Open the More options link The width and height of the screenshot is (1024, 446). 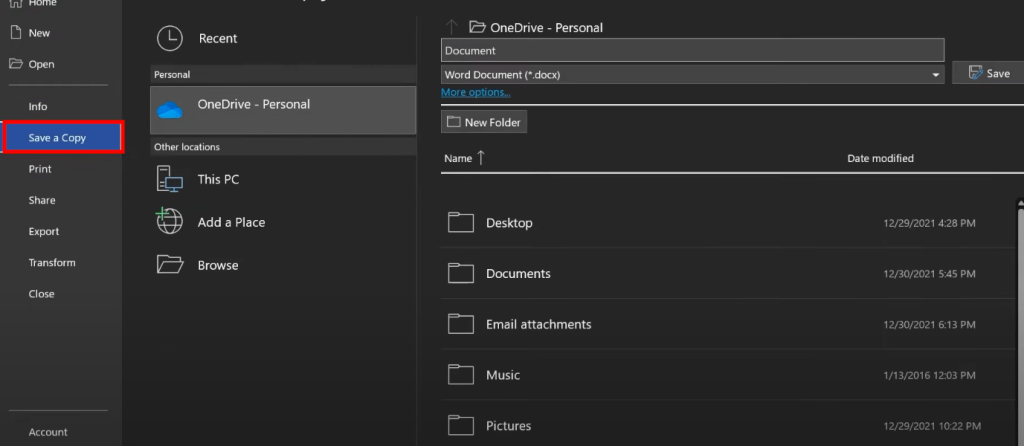(475, 93)
